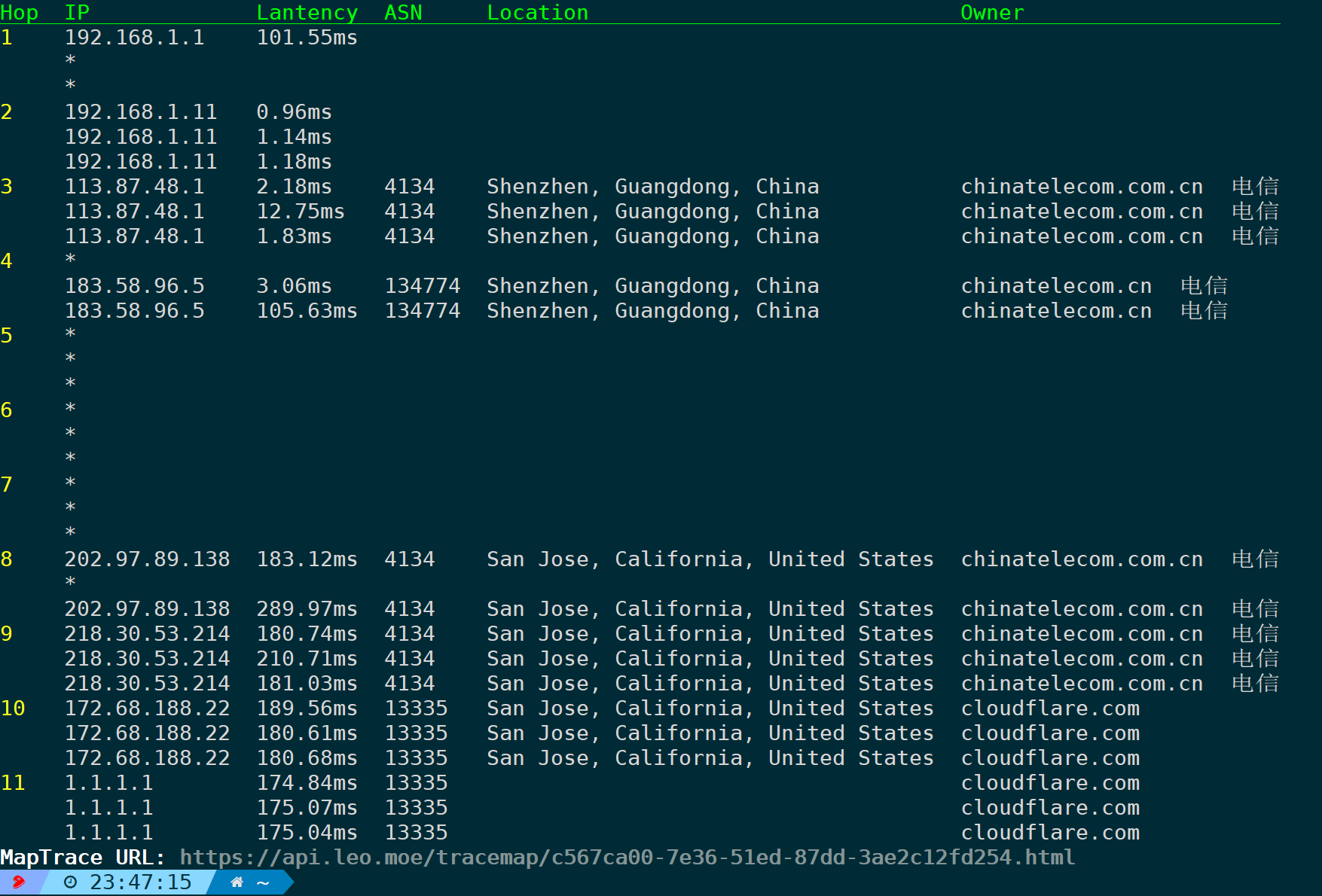
Task: Select the 'MapTrace URL:' label
Action: tap(83, 858)
